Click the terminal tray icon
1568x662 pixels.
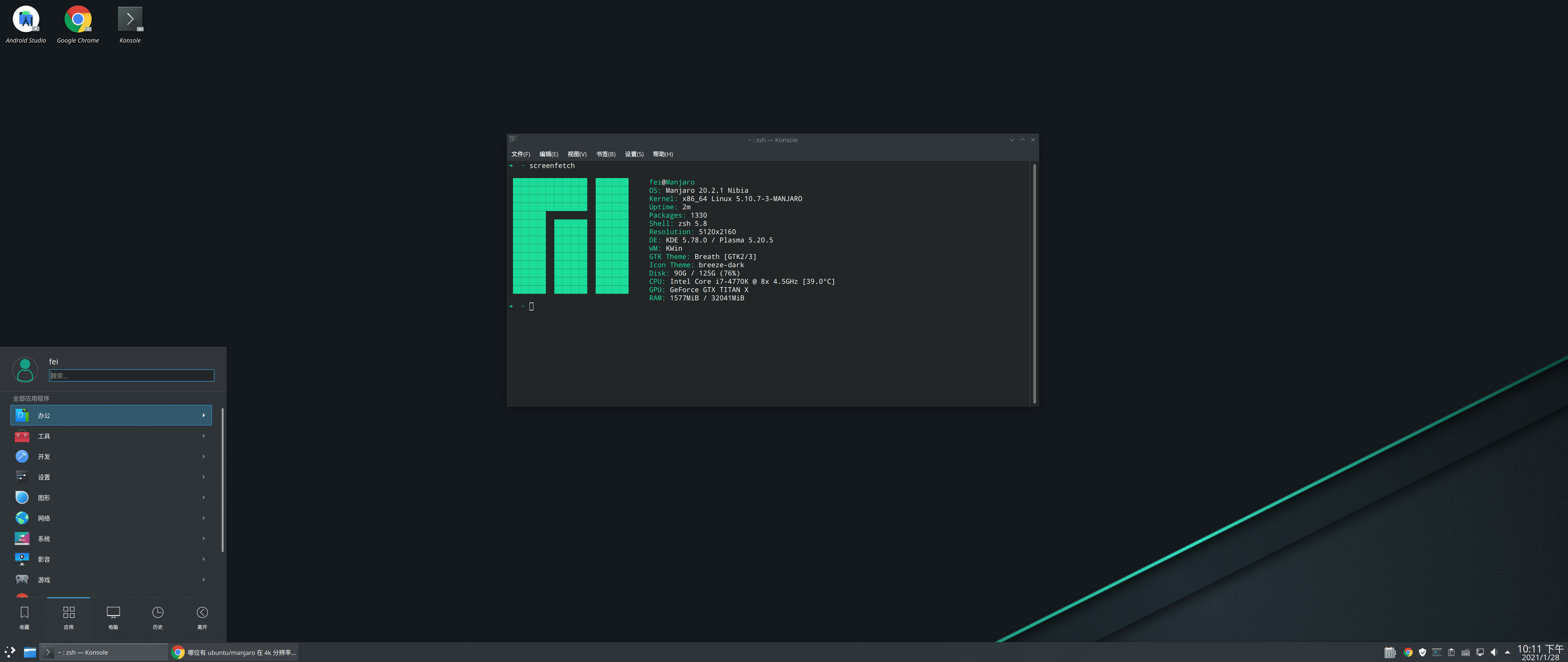click(x=1437, y=652)
